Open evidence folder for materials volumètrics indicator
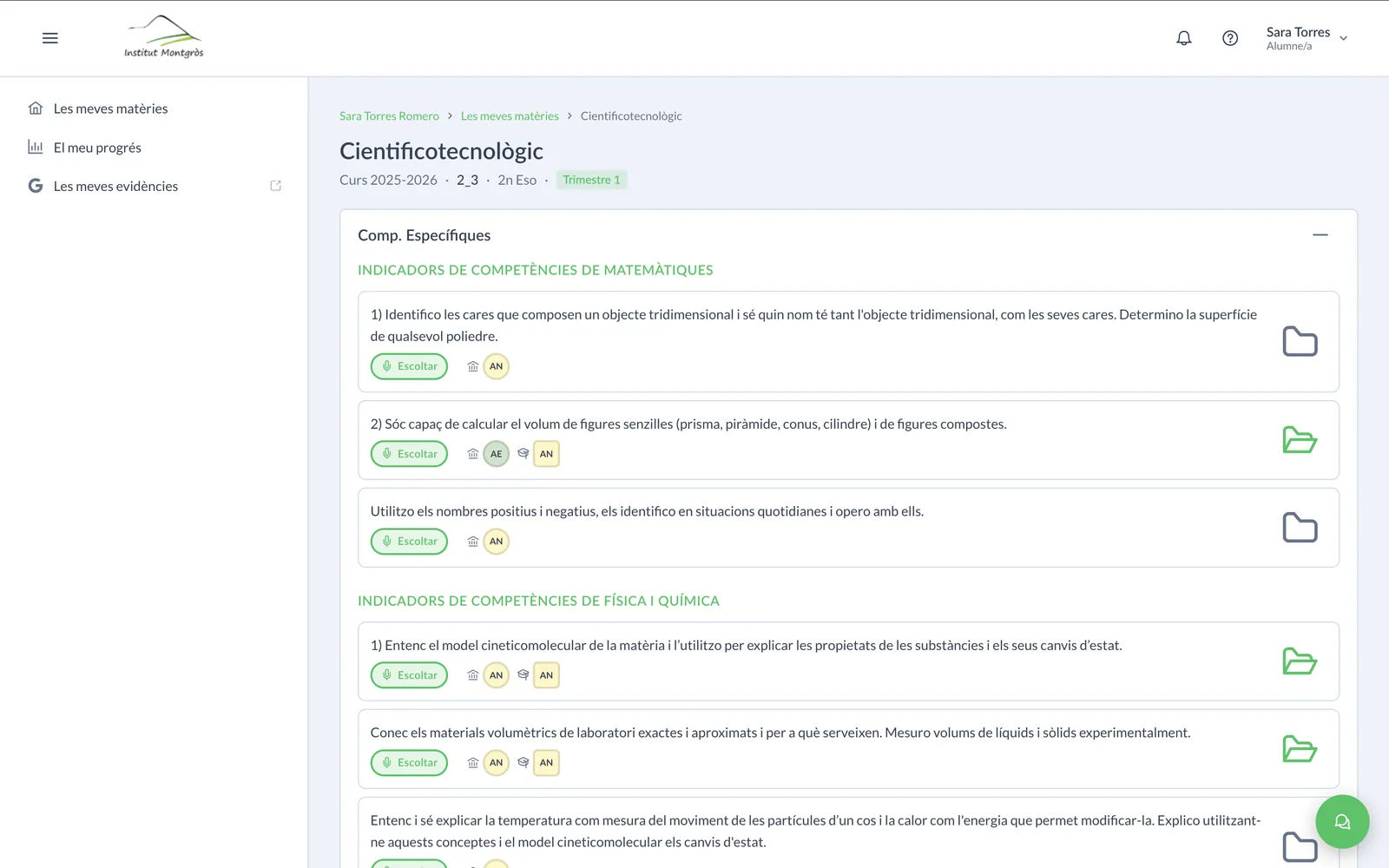 pos(1300,749)
